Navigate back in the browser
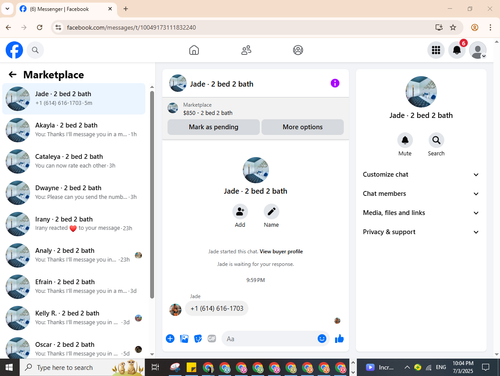Image resolution: width=500 pixels, height=376 pixels. (9, 27)
